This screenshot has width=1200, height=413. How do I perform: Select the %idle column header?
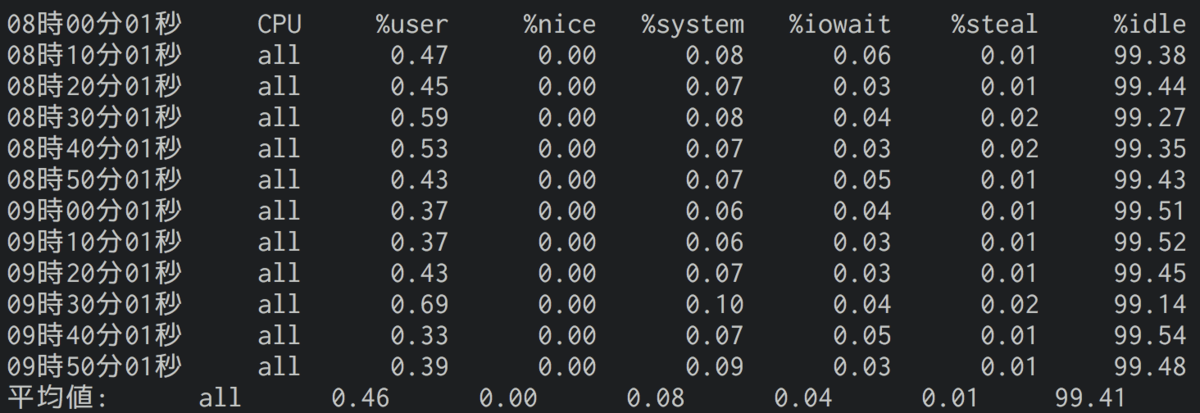pyautogui.click(x=1149, y=25)
